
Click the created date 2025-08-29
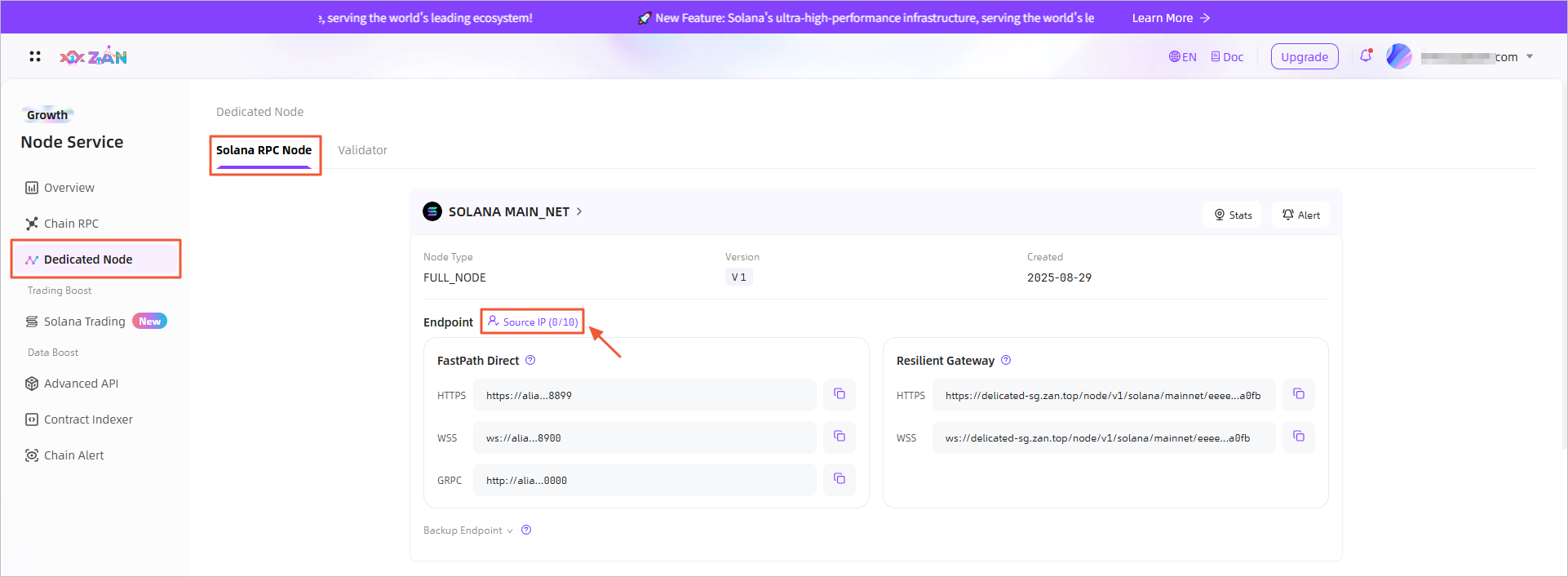[x=1059, y=277]
